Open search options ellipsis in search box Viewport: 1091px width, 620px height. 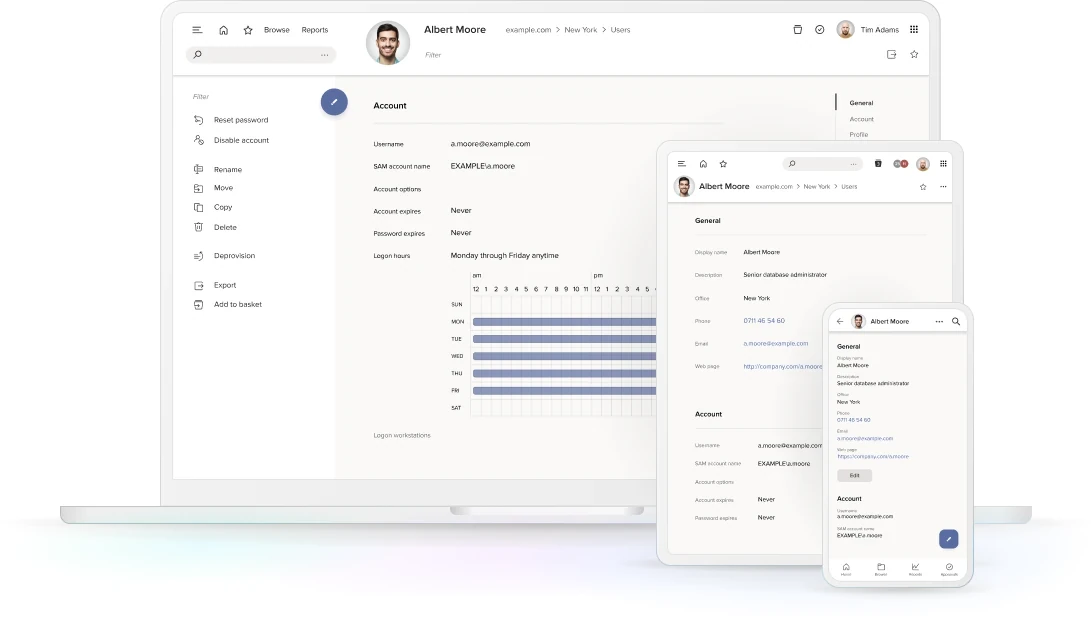pos(324,54)
